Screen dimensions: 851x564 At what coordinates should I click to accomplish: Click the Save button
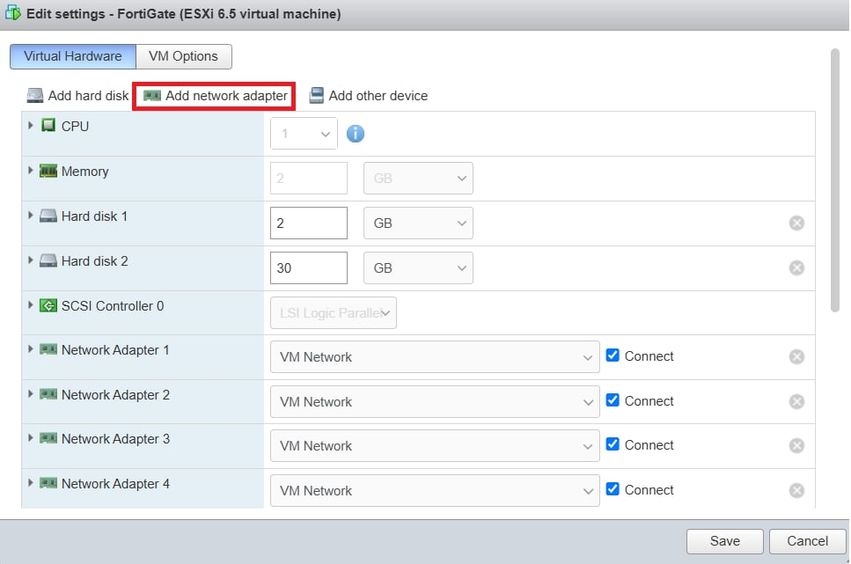click(724, 541)
